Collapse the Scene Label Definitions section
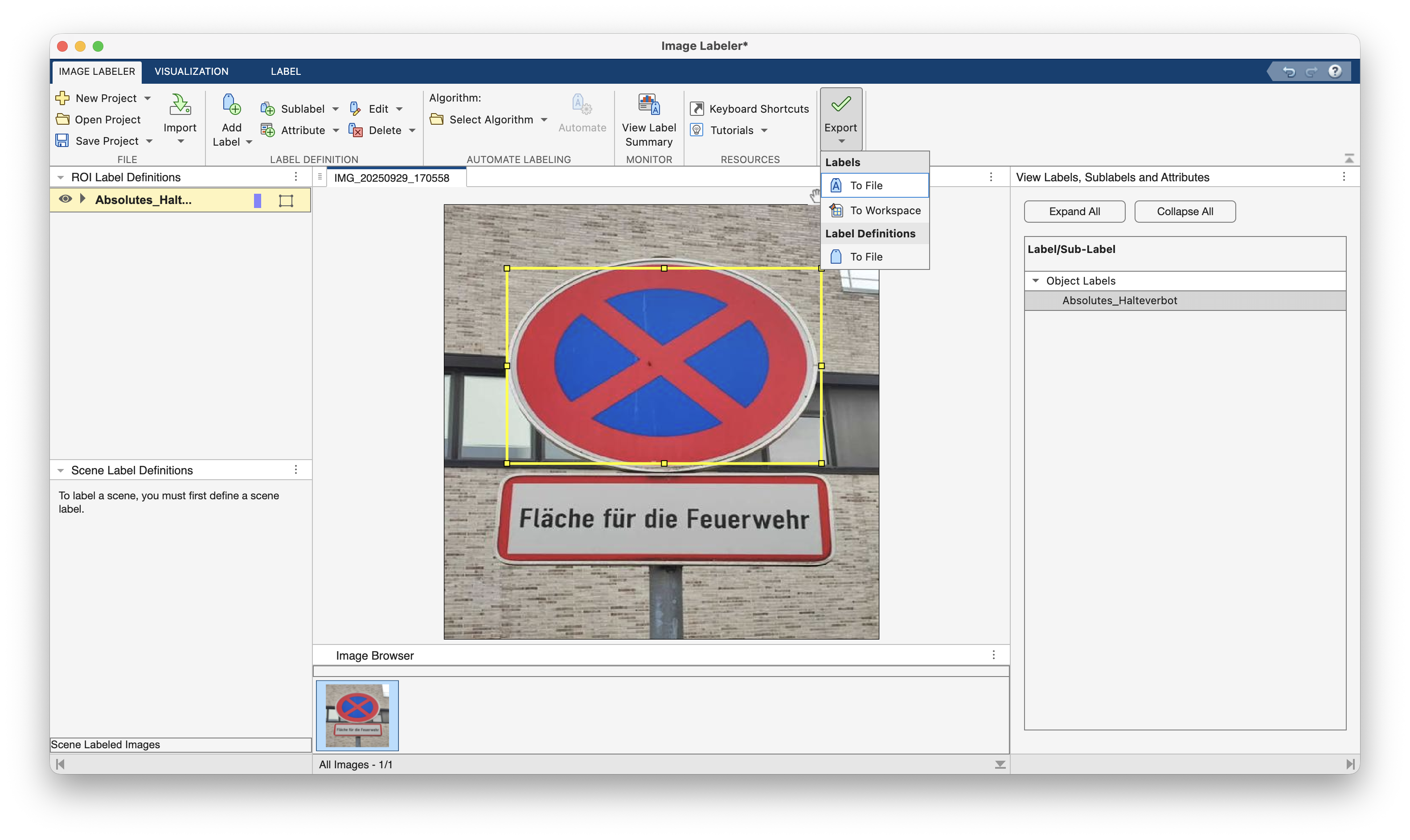The width and height of the screenshot is (1410, 840). (61, 470)
